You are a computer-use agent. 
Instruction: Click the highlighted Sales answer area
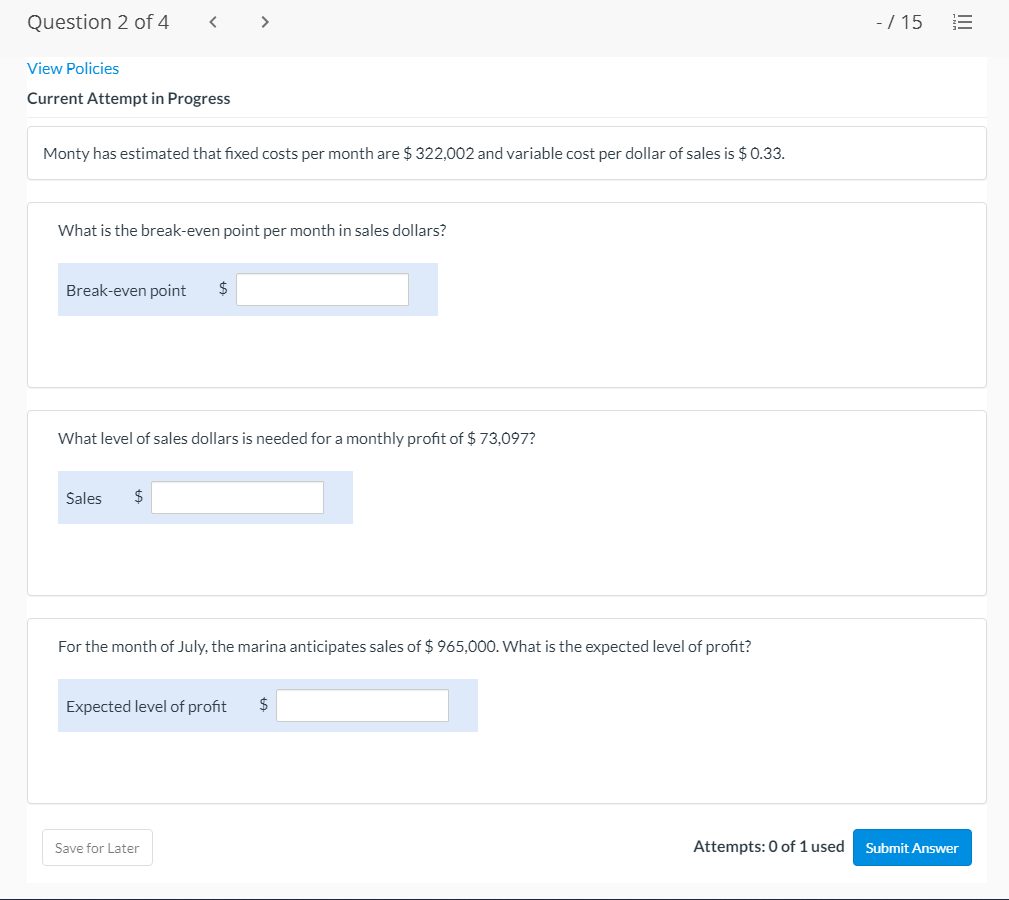(205, 497)
